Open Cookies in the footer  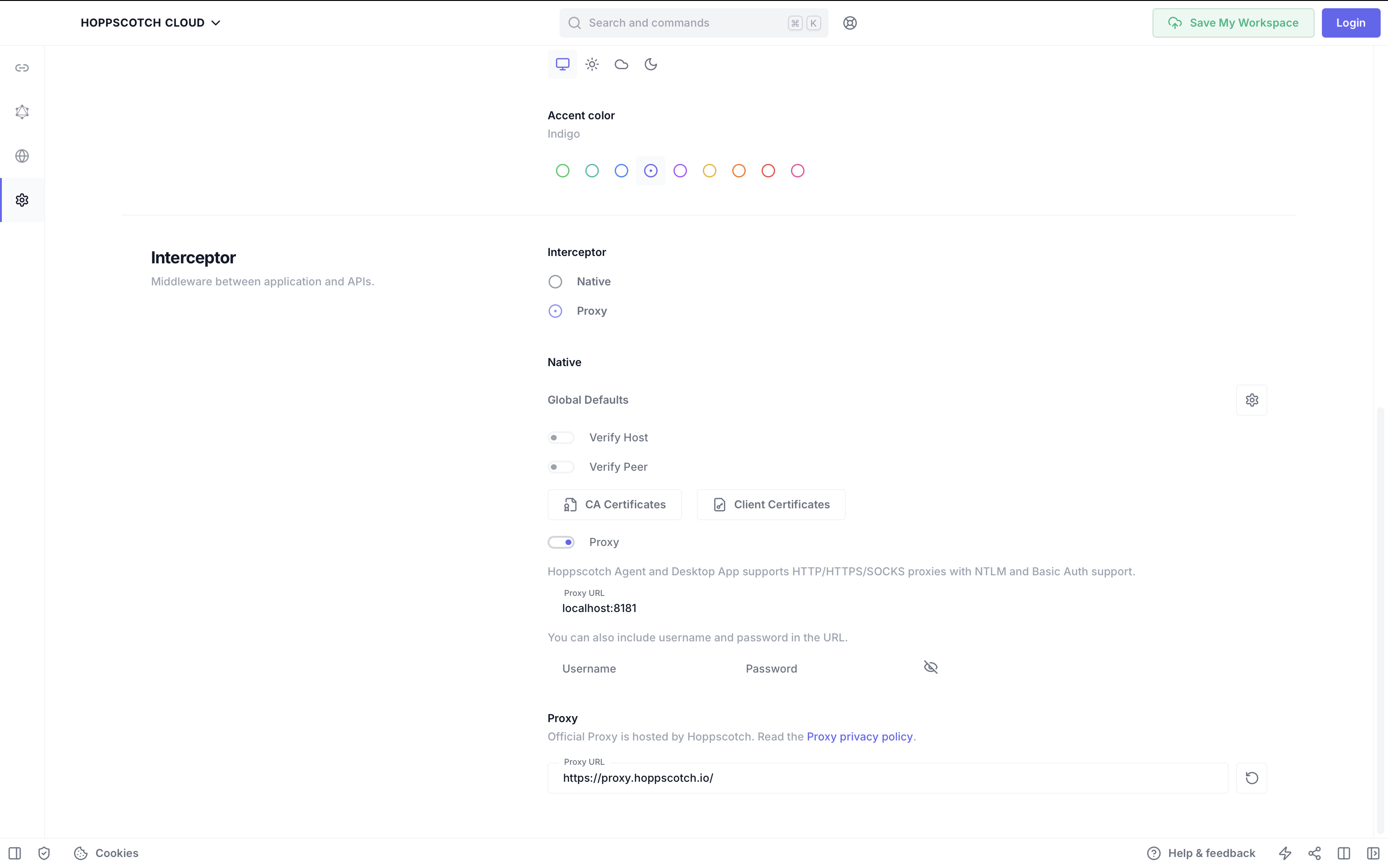[106, 853]
